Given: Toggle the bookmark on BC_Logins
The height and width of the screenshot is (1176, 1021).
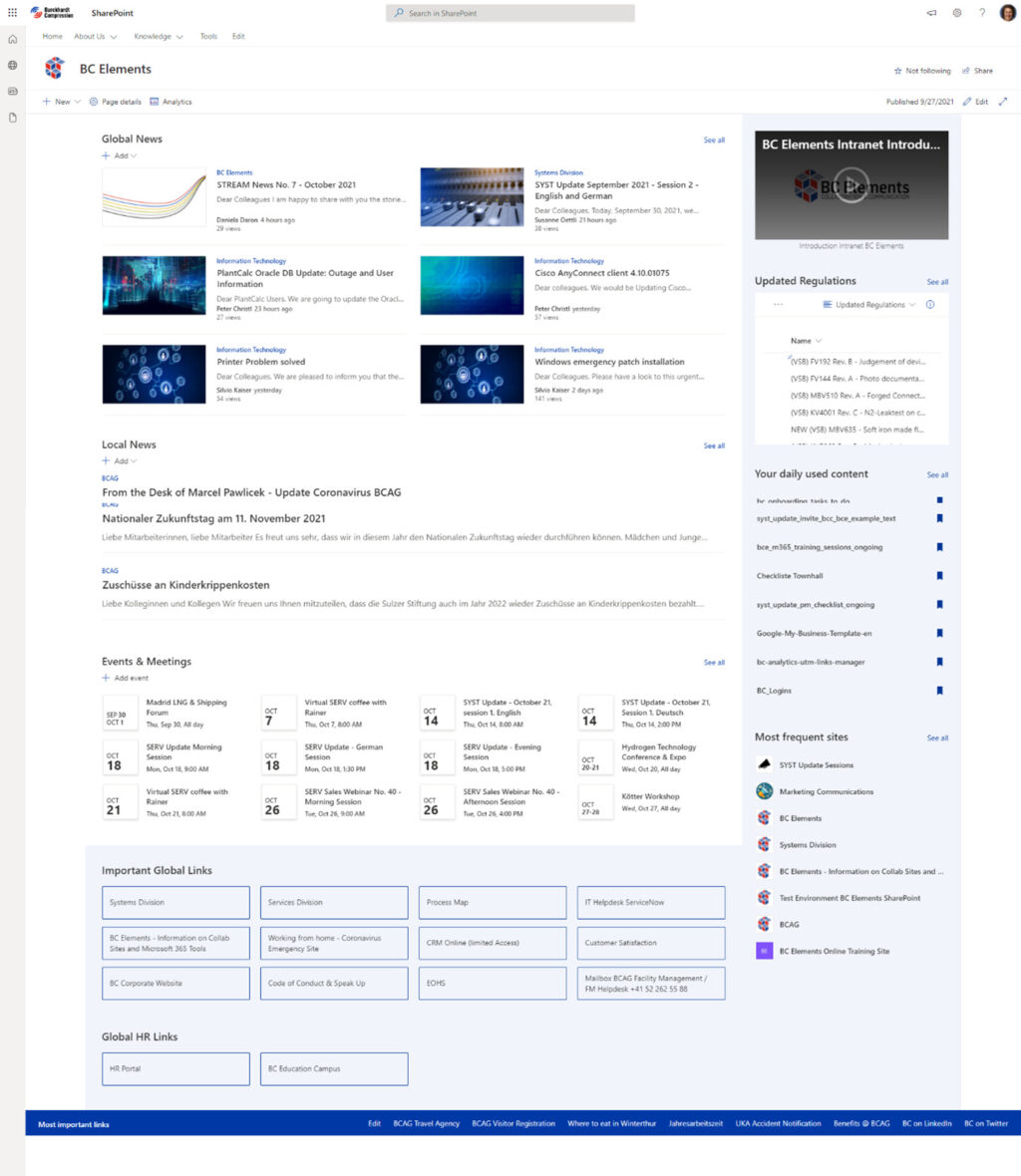Looking at the screenshot, I should pos(938,690).
